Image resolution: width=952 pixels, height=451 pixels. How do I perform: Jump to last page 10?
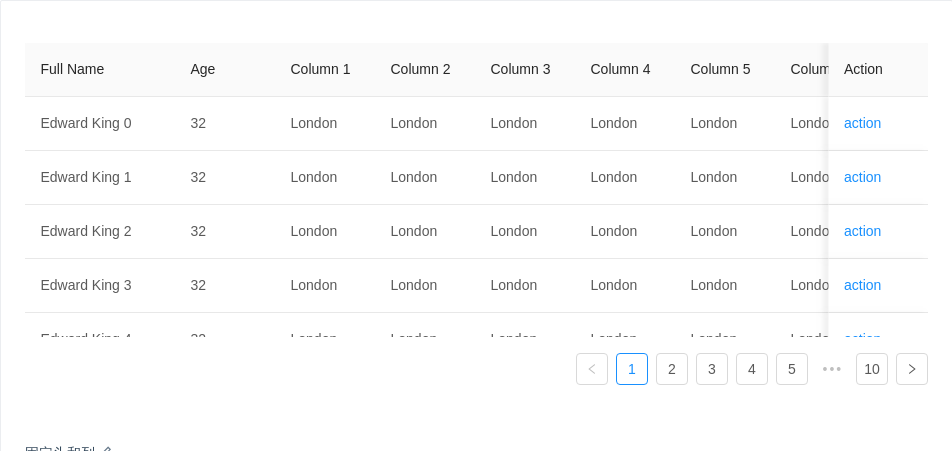coord(872,369)
